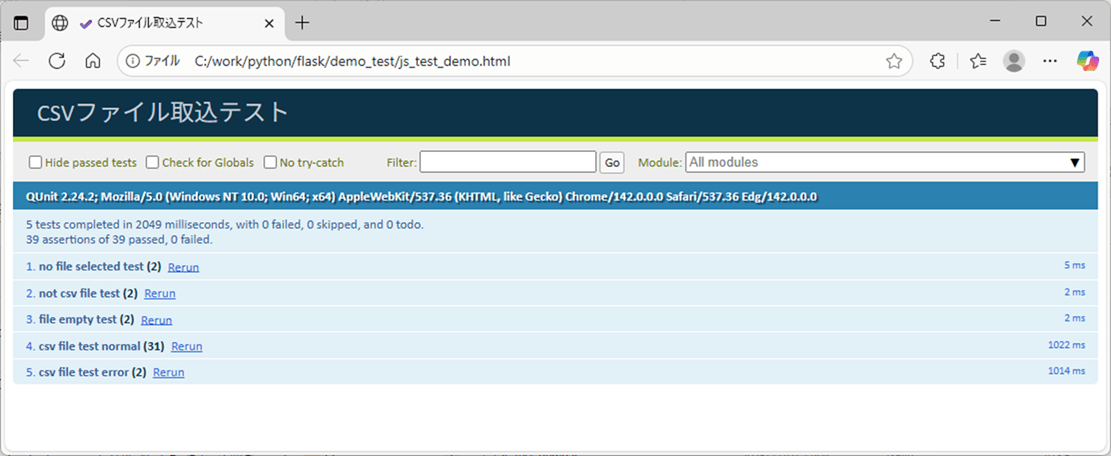Open Settings and more ellipsis menu
Image resolution: width=1111 pixels, height=456 pixels.
click(x=1050, y=61)
